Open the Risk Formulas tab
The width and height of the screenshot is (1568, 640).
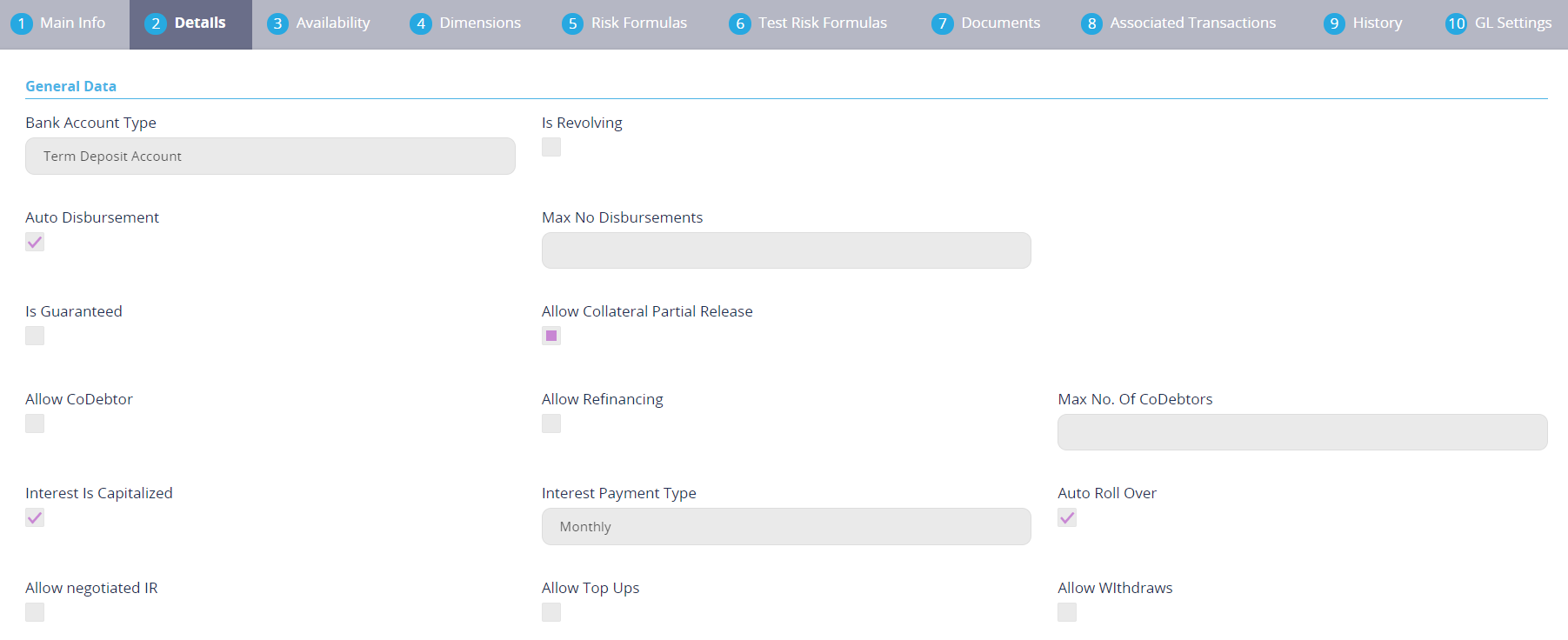(x=624, y=23)
